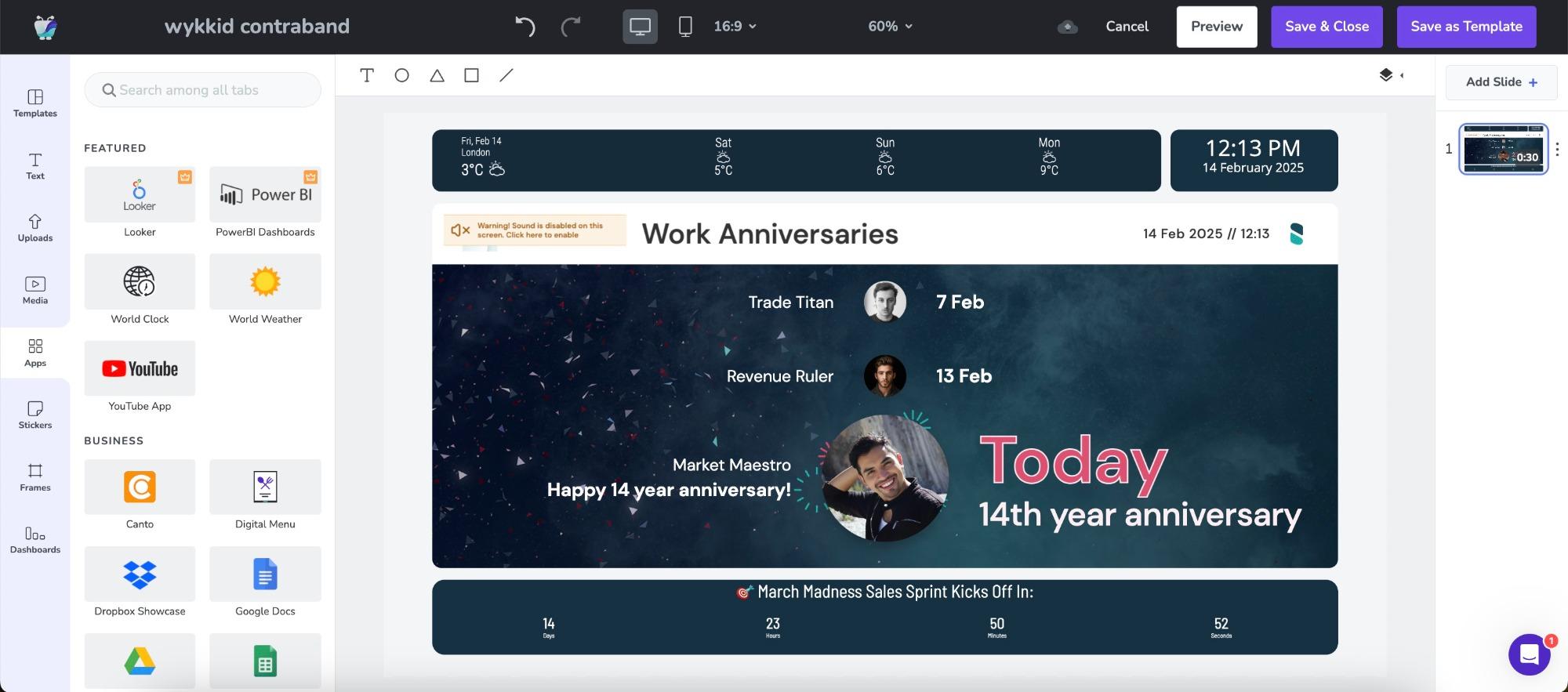Image resolution: width=1568 pixels, height=692 pixels.
Task: Open the chat support bubble
Action: click(x=1529, y=654)
